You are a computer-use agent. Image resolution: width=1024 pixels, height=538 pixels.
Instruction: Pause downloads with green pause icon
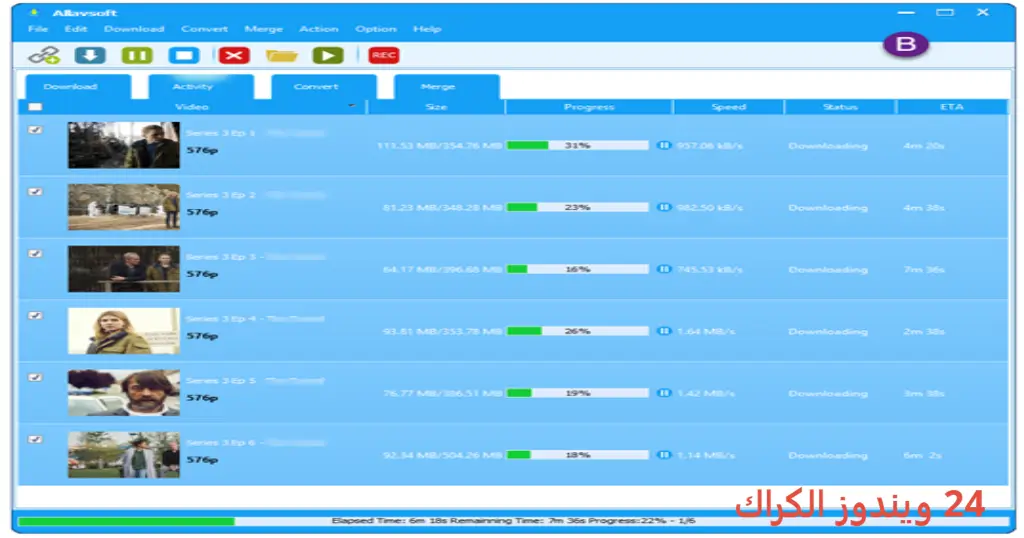click(137, 55)
